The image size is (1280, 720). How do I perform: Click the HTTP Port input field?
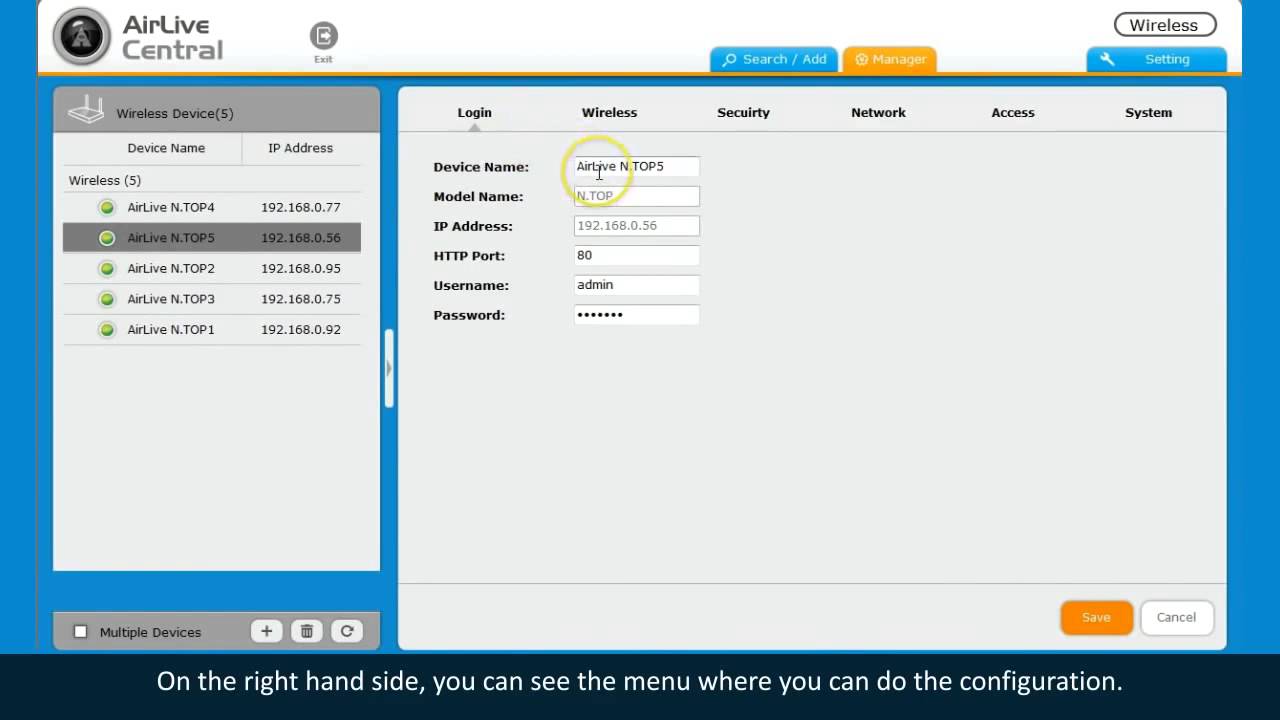[x=637, y=256]
